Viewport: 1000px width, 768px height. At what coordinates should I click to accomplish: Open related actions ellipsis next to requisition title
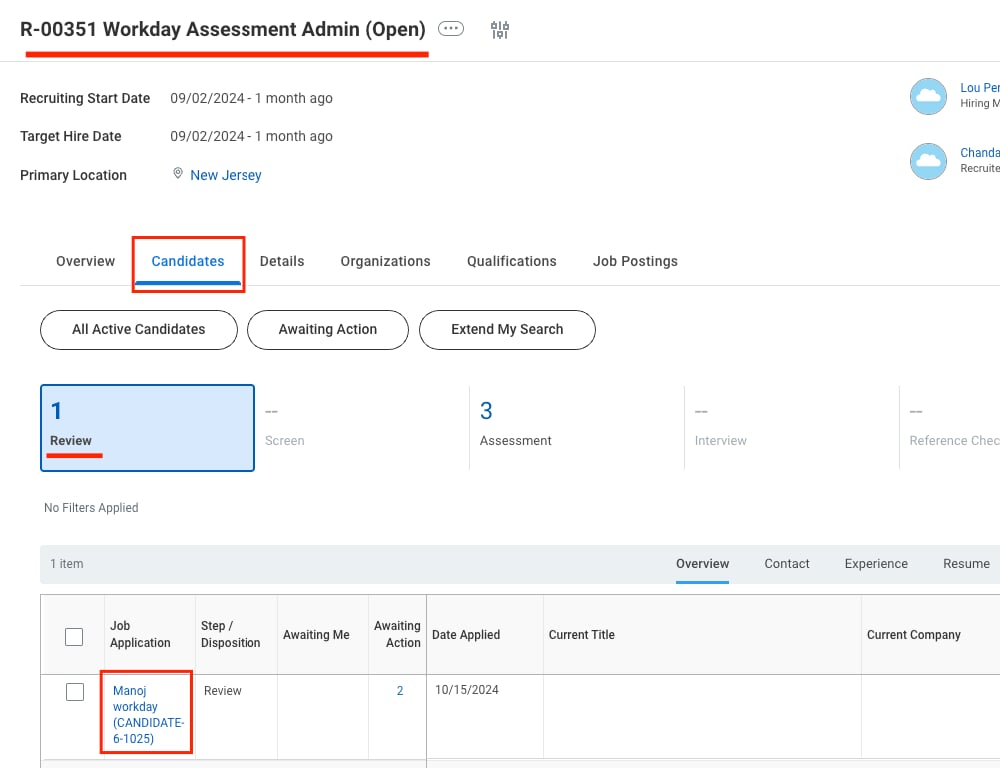(451, 29)
